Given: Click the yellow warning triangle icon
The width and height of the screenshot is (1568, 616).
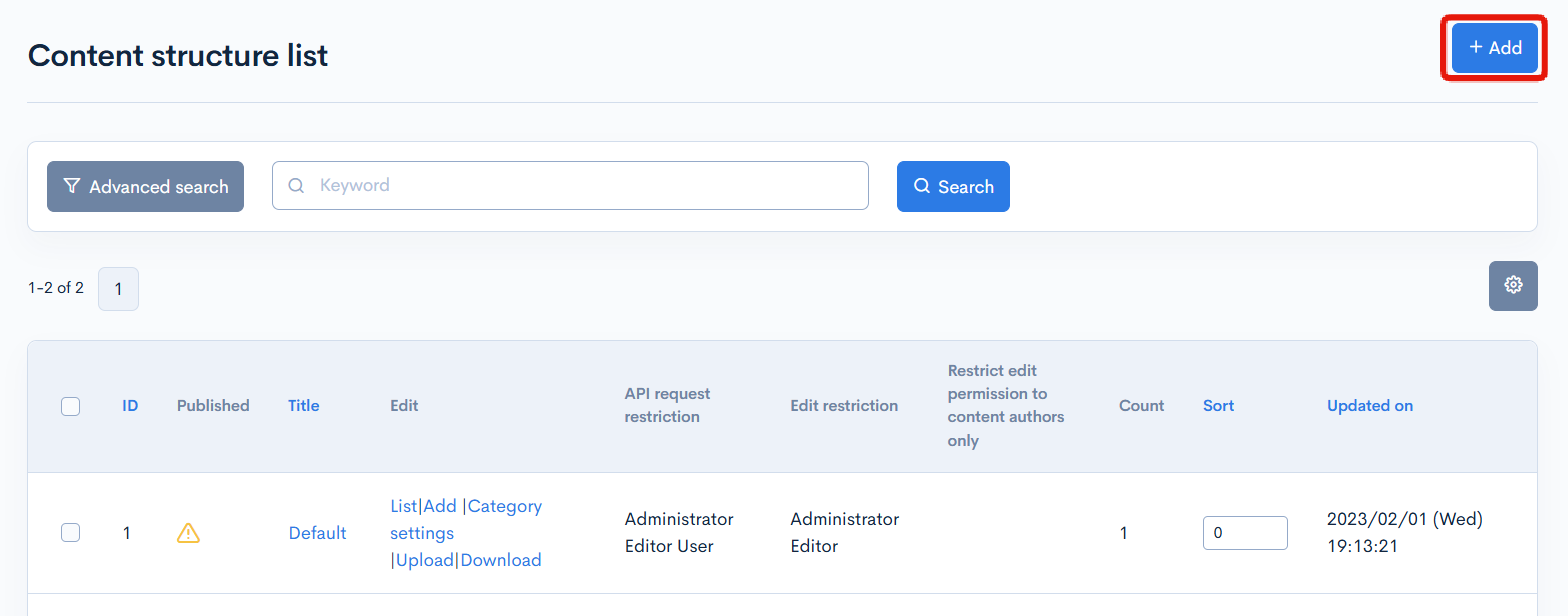Looking at the screenshot, I should tap(188, 533).
